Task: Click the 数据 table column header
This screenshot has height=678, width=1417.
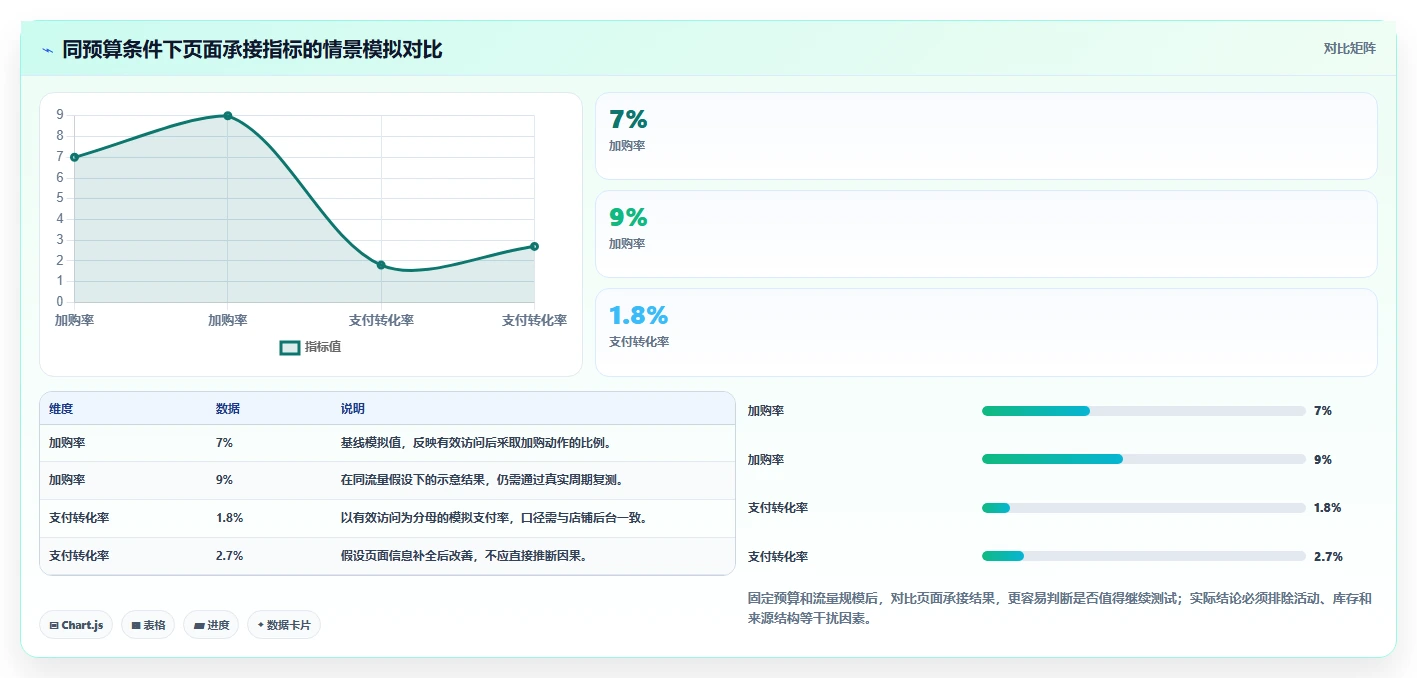Action: click(228, 409)
